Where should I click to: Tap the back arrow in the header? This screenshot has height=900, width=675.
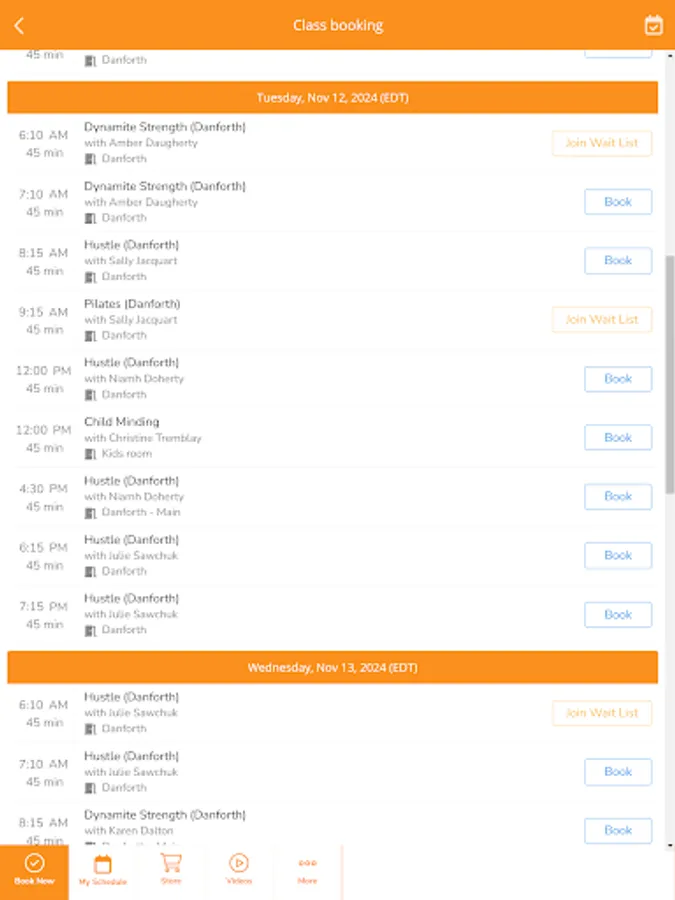coord(19,25)
